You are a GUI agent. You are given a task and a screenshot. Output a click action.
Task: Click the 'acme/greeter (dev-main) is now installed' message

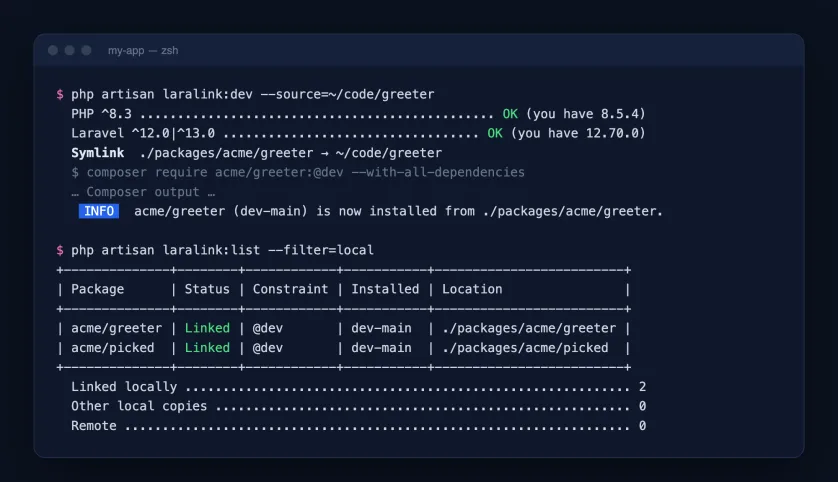click(398, 211)
